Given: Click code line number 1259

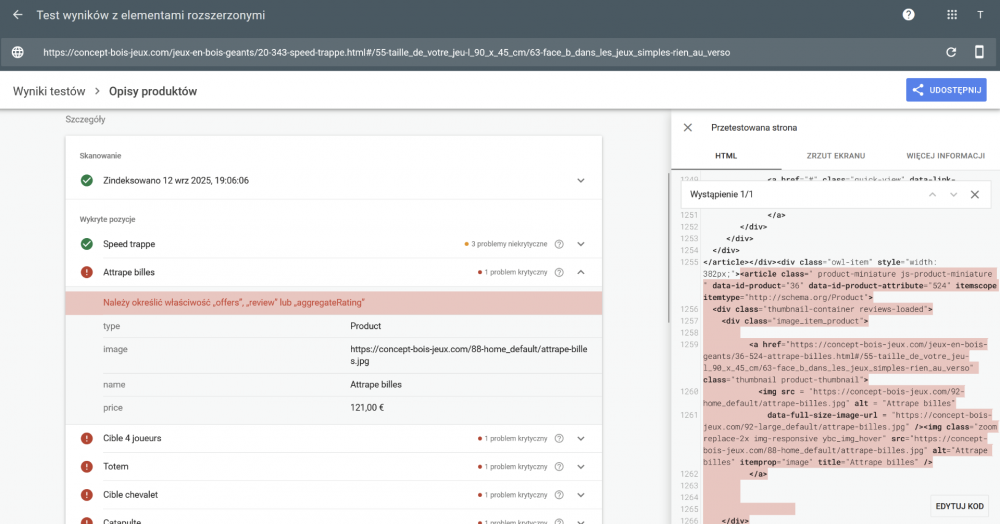Looking at the screenshot, I should point(689,344).
